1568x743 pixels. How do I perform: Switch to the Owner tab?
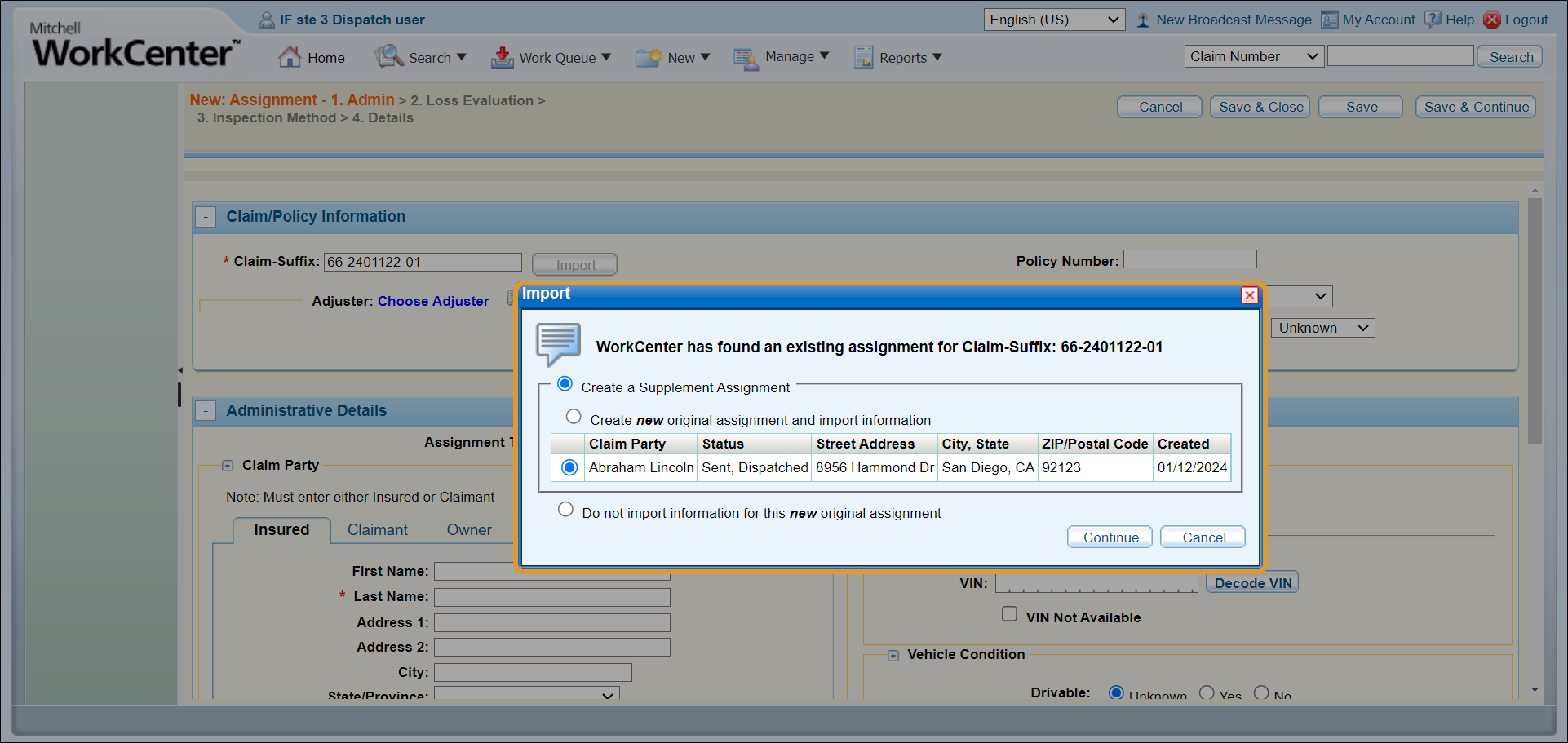click(469, 530)
